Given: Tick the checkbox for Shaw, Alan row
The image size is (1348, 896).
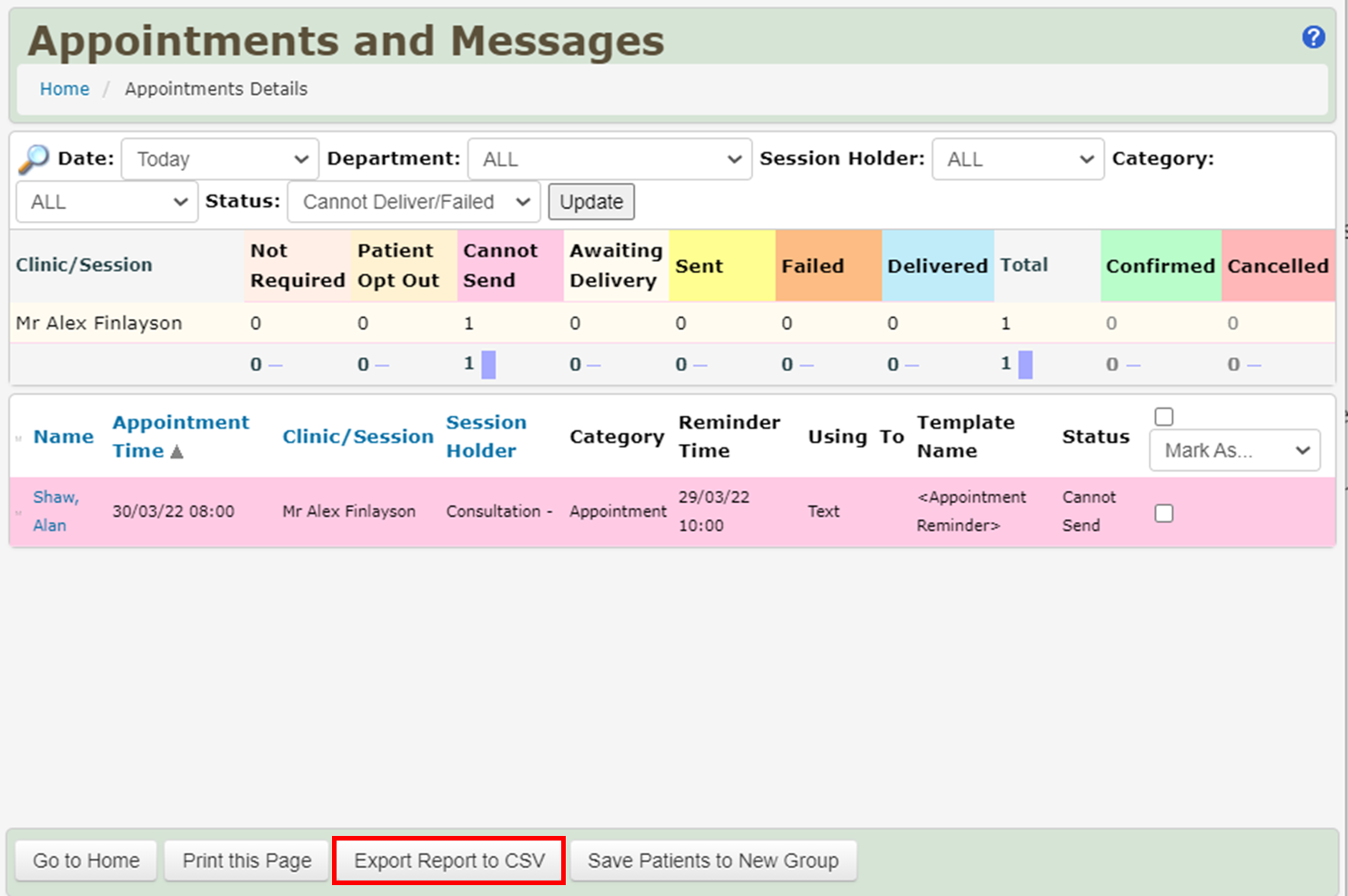Looking at the screenshot, I should 1163,514.
